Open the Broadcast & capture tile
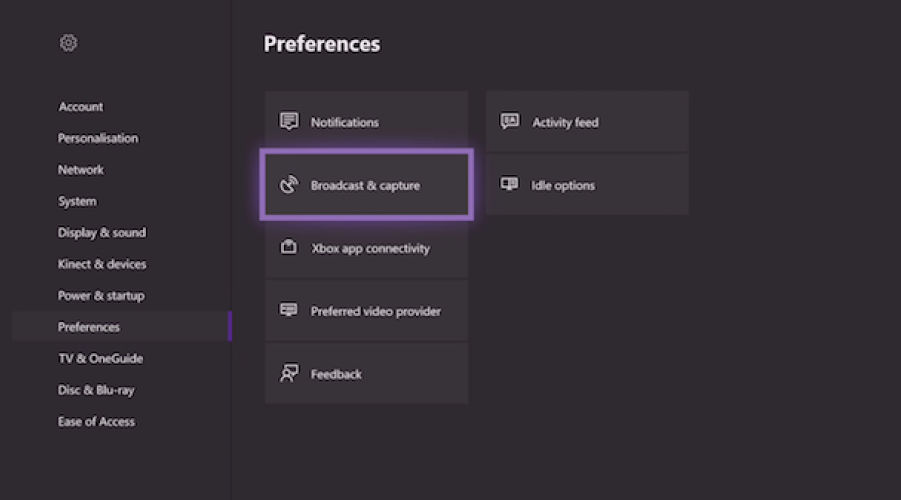Viewport: 901px width, 500px height. tap(366, 185)
